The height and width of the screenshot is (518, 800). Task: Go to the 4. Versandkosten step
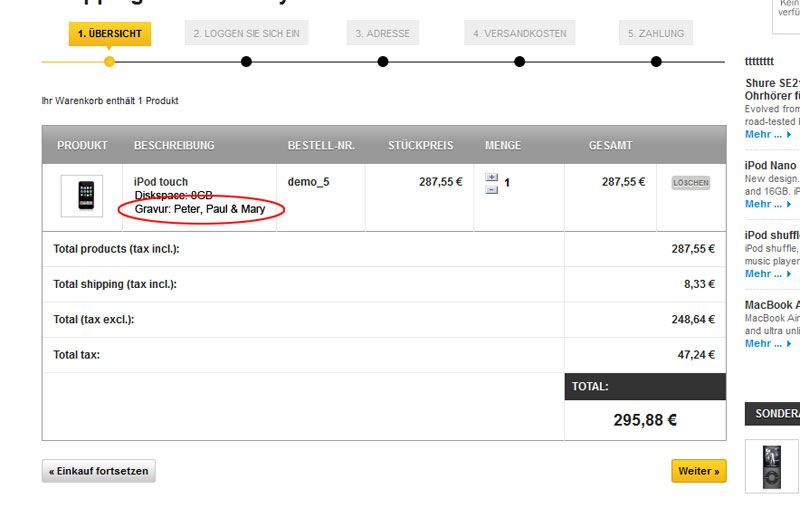click(519, 33)
